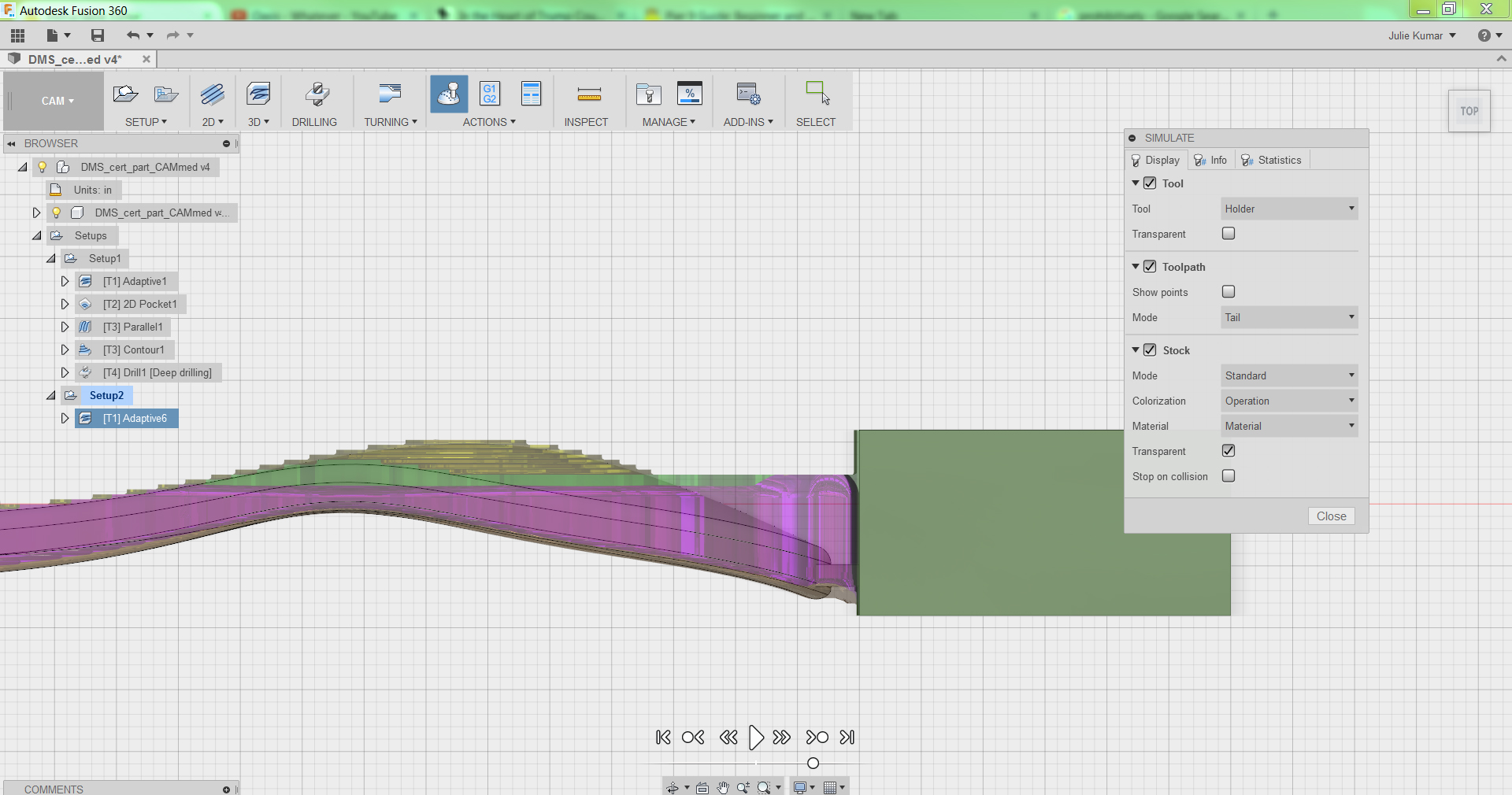Toggle DMS_cert_part component visibility lightbulb
The height and width of the screenshot is (795, 1512).
click(x=57, y=213)
